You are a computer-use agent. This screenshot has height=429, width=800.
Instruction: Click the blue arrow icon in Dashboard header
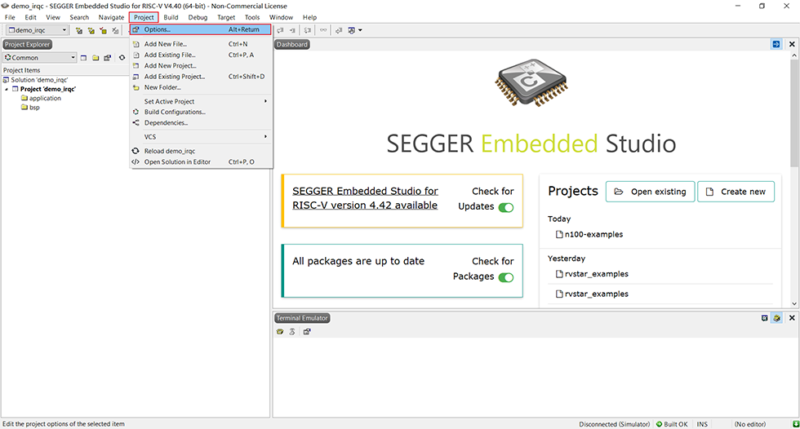[x=776, y=44]
